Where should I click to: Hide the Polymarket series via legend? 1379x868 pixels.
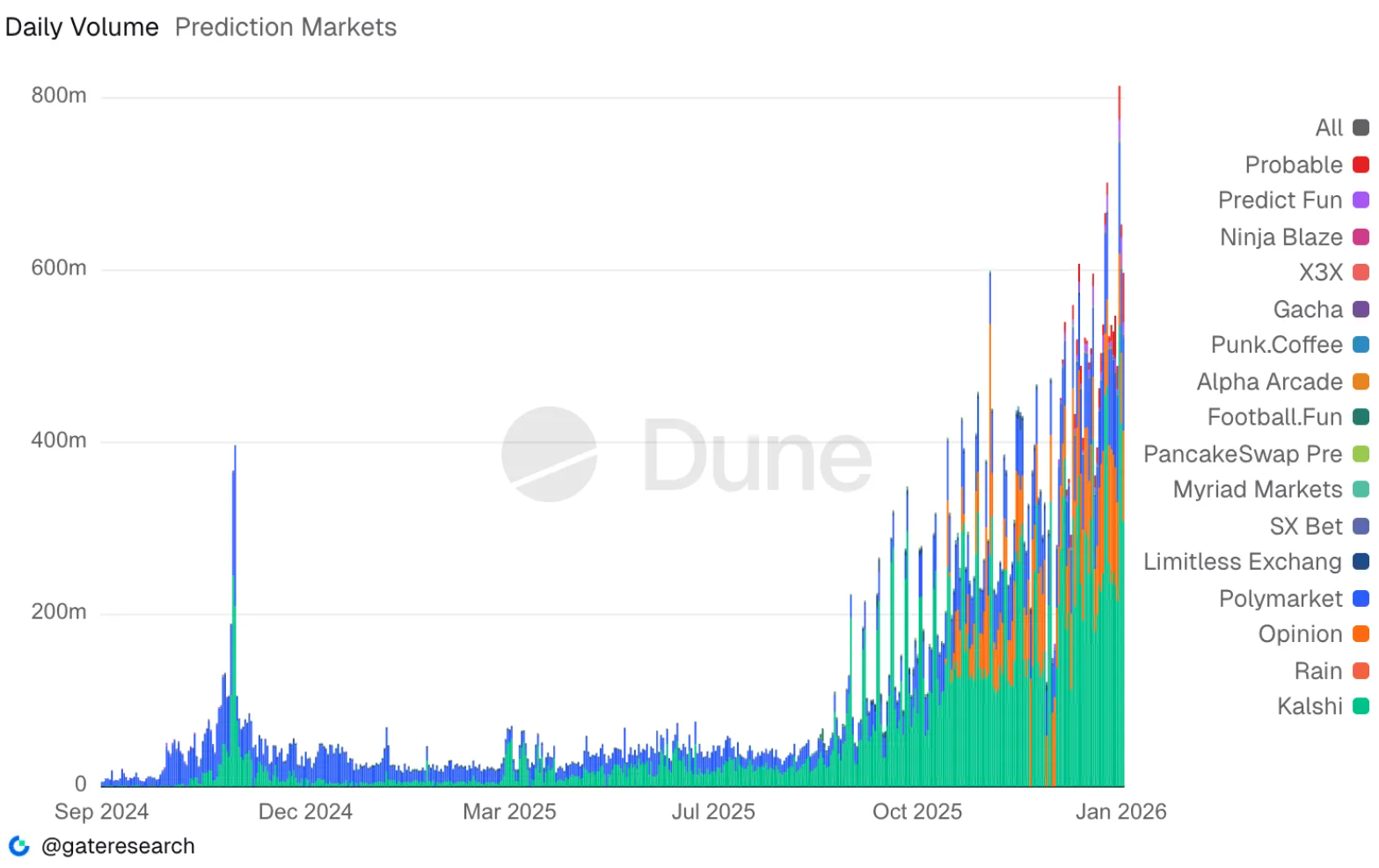click(1280, 599)
